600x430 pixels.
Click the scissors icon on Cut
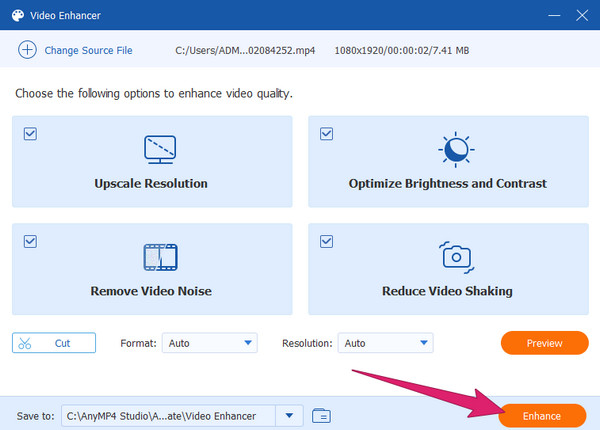pos(24,343)
